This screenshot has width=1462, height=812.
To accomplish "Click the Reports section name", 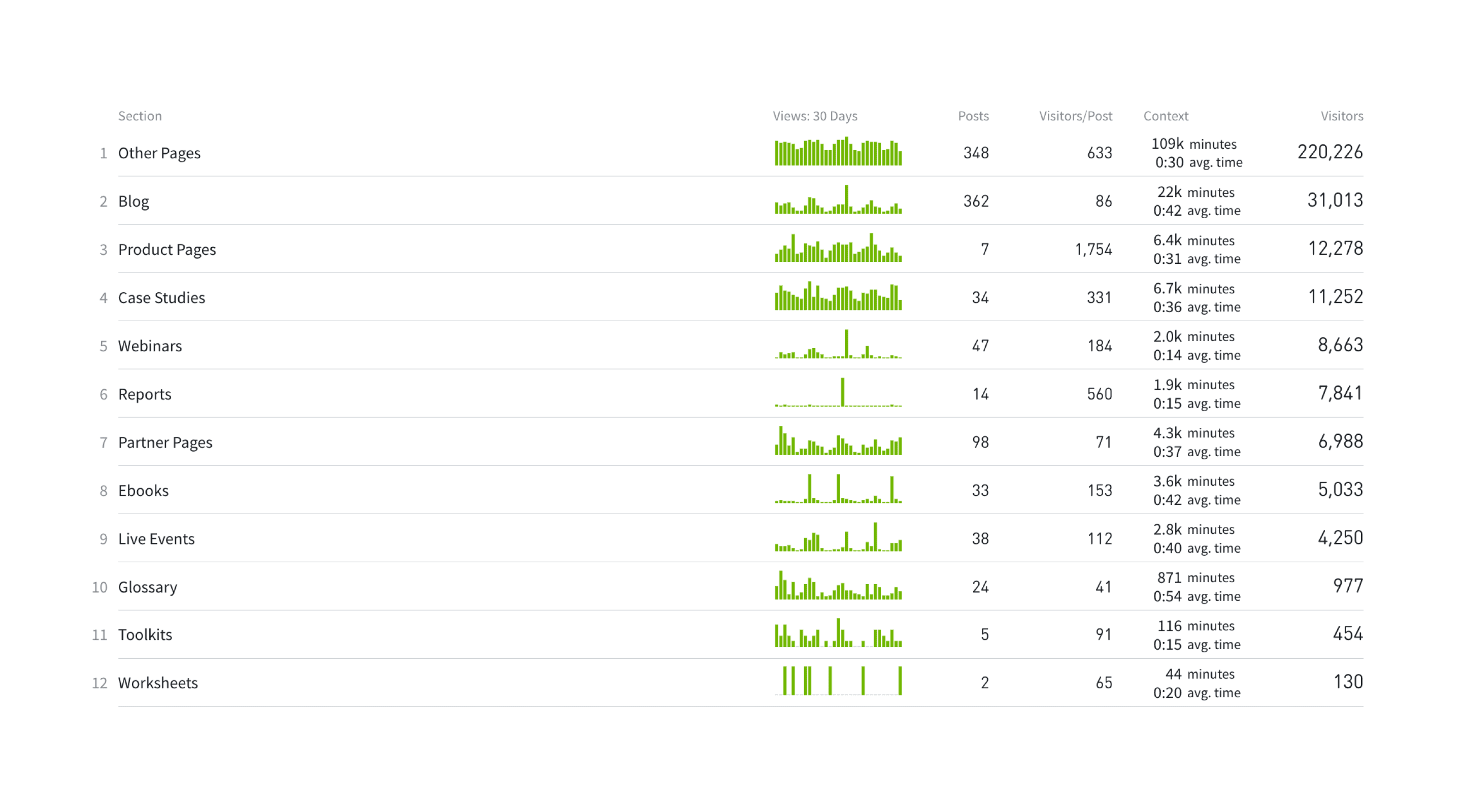I will (x=144, y=394).
